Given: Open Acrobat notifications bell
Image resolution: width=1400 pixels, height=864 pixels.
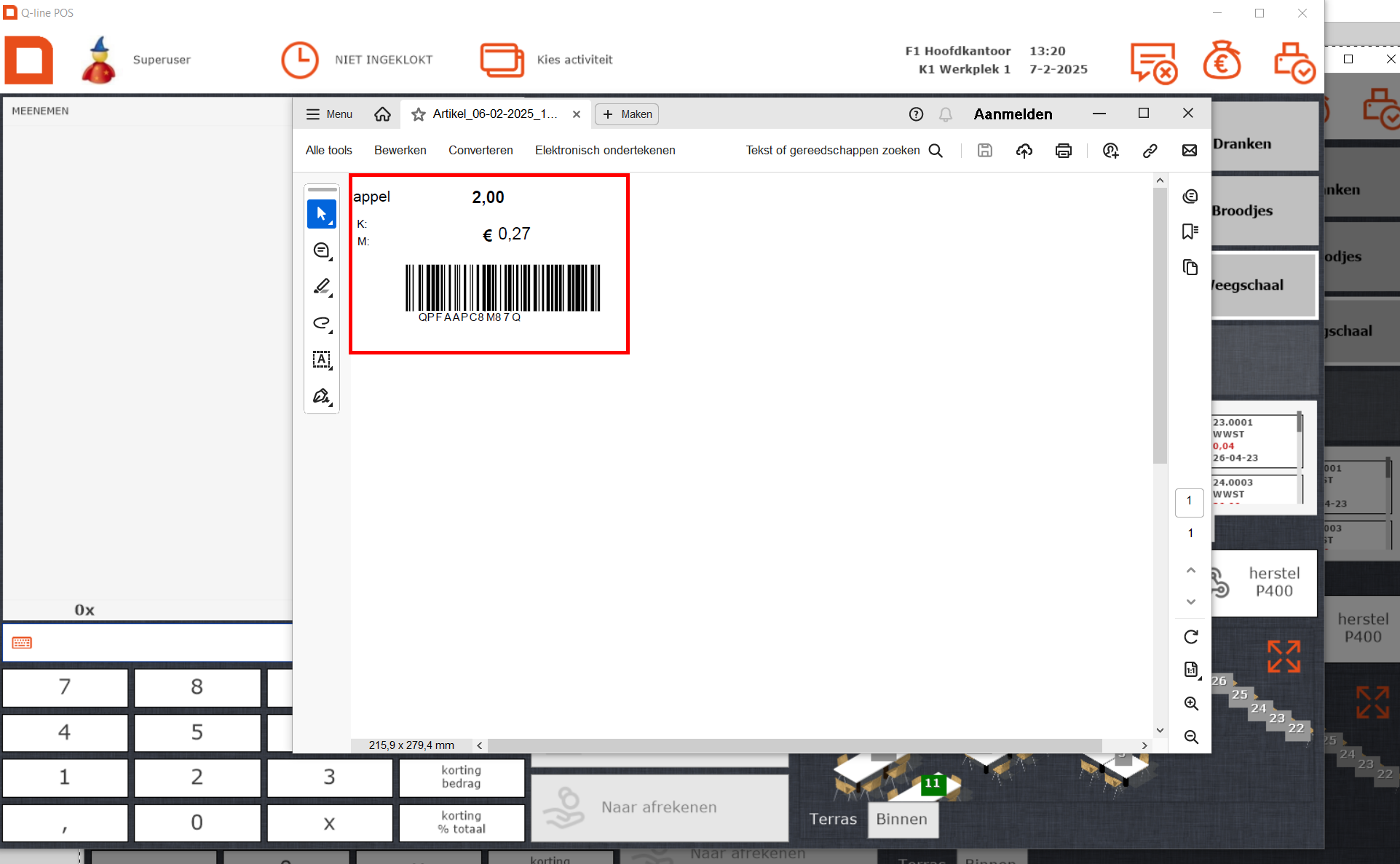Looking at the screenshot, I should (946, 114).
